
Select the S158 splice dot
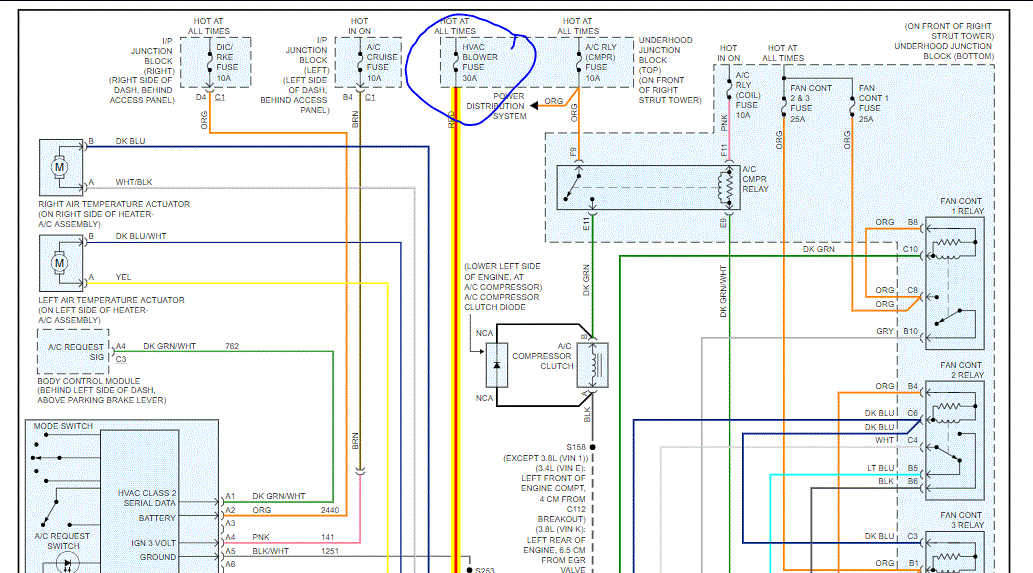pyautogui.click(x=592, y=447)
